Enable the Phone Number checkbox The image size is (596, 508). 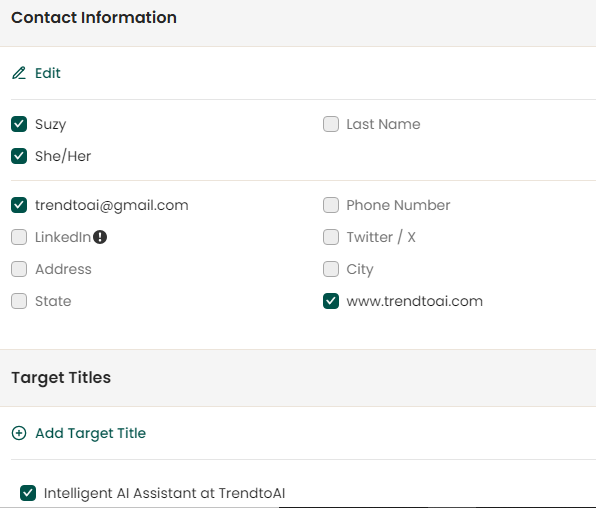[331, 205]
